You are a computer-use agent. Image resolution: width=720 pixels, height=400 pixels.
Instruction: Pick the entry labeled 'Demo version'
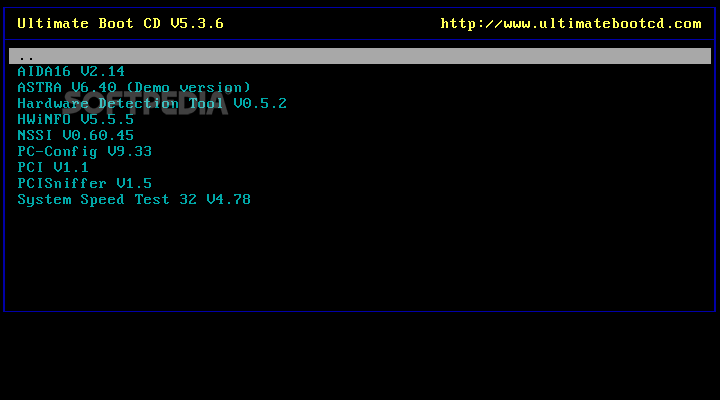[x=134, y=87]
